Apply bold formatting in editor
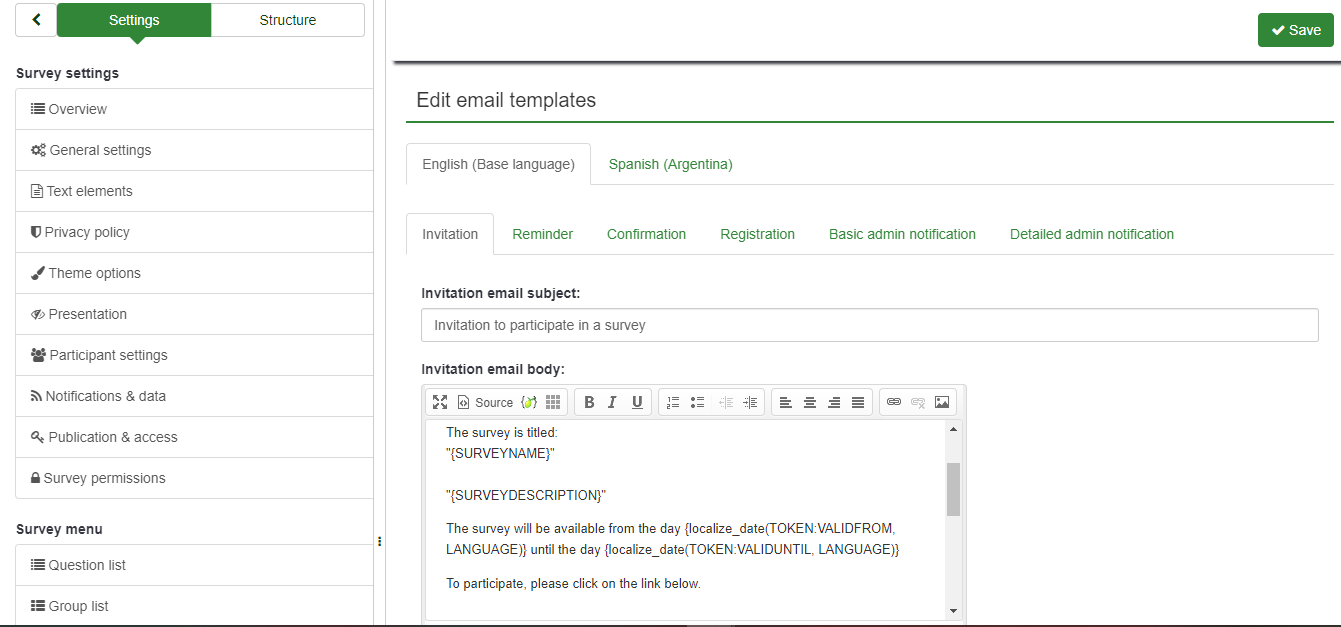The image size is (1341, 627). point(589,402)
